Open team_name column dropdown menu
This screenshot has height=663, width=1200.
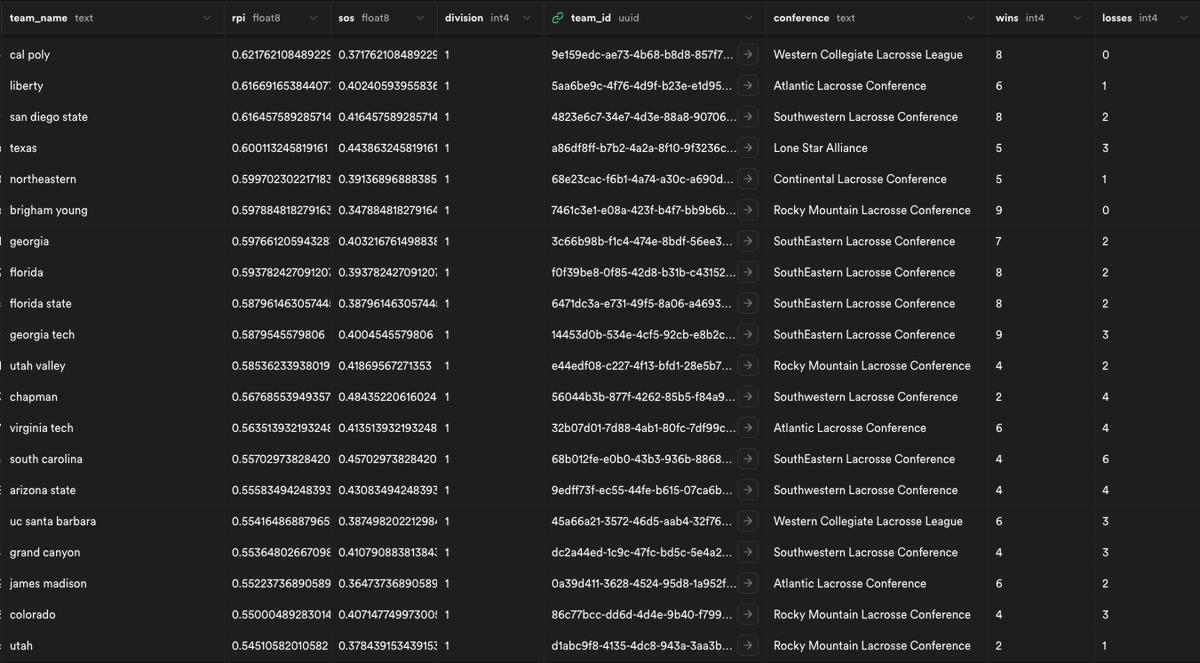pos(207,18)
